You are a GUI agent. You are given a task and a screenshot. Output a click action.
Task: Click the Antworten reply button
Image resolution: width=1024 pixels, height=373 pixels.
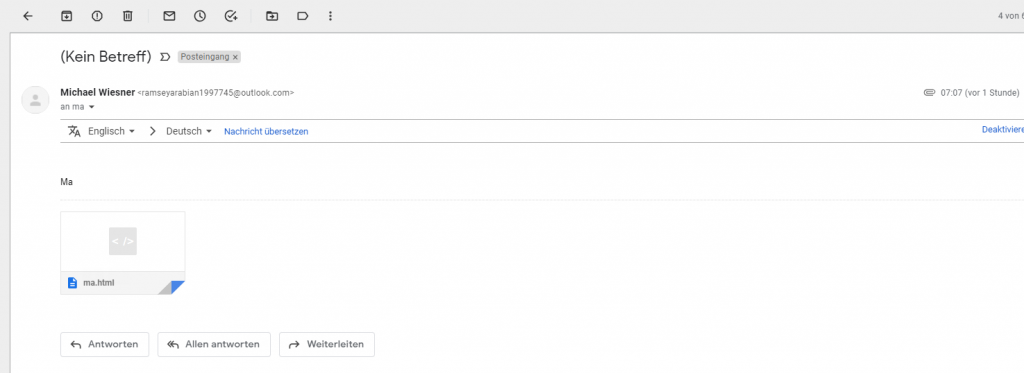(104, 344)
